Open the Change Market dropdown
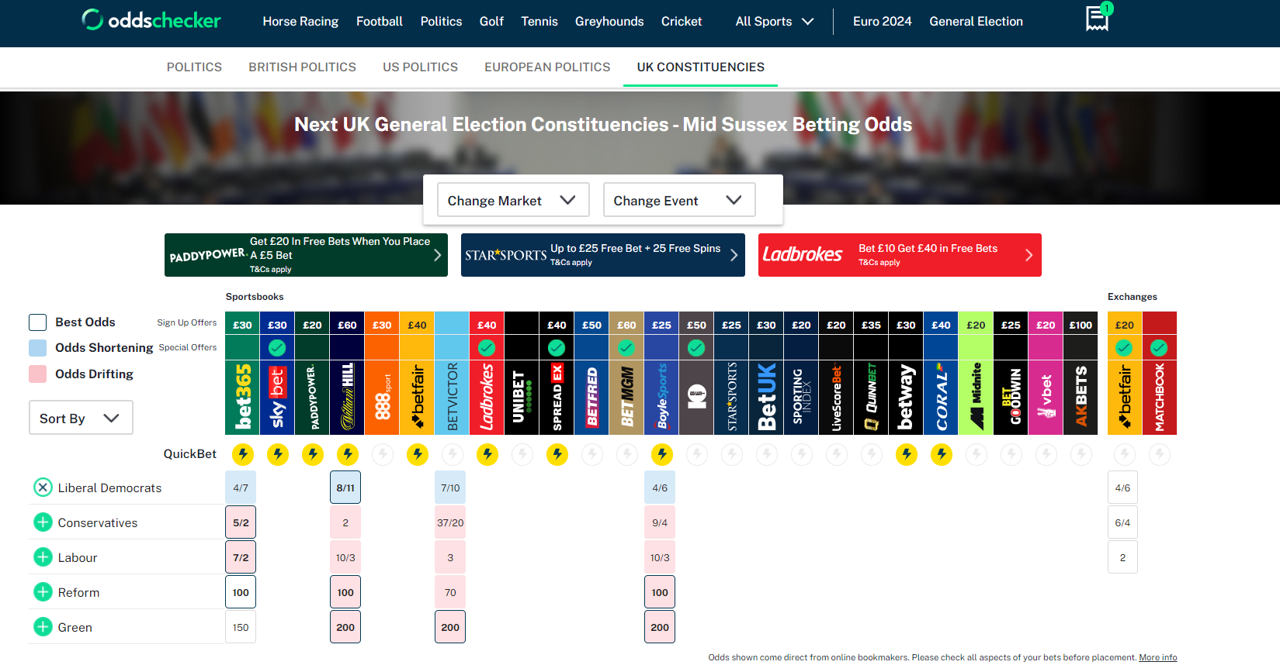Image resolution: width=1280 pixels, height=672 pixels. click(x=512, y=200)
